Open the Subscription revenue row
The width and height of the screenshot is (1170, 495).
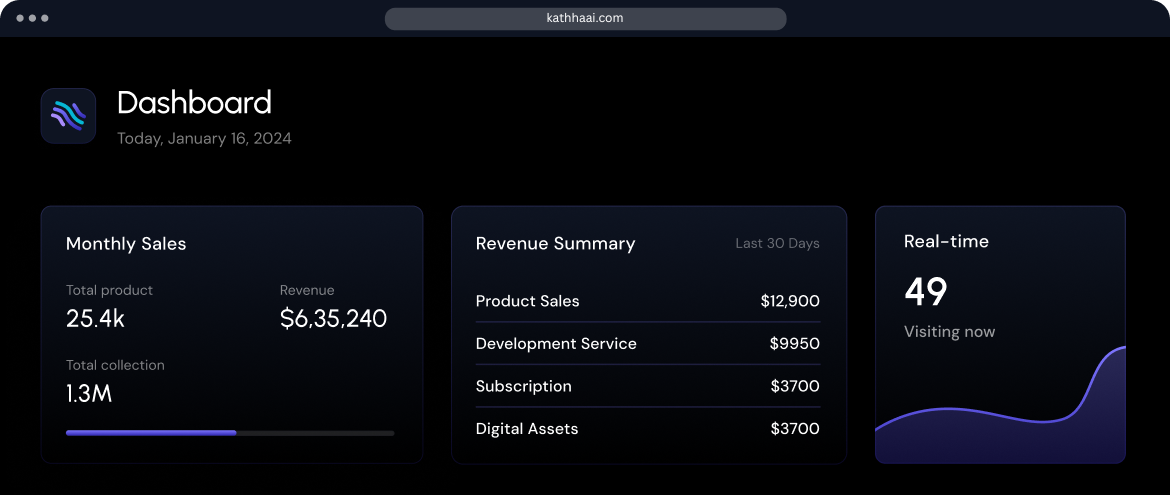pos(647,386)
